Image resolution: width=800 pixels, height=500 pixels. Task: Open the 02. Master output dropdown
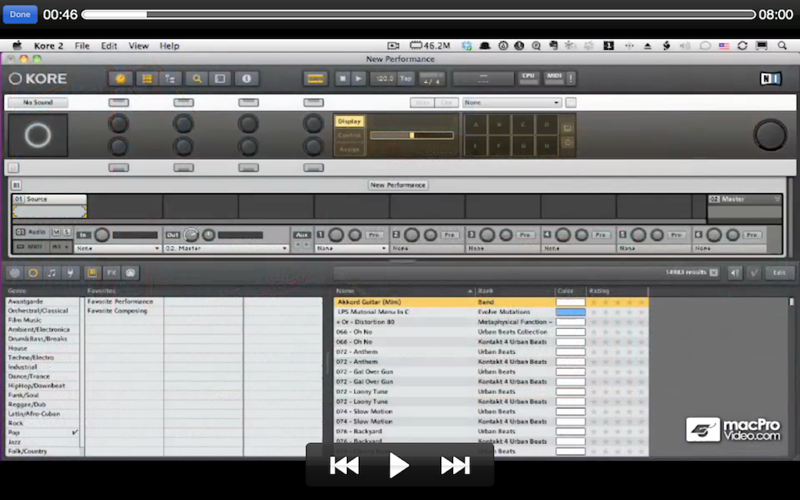[x=226, y=248]
